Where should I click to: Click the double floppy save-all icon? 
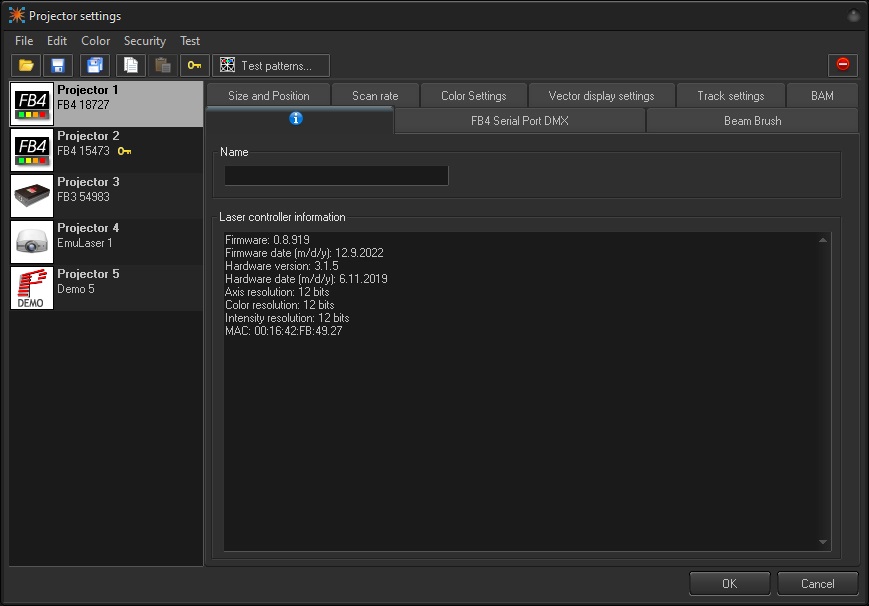pyautogui.click(x=95, y=66)
